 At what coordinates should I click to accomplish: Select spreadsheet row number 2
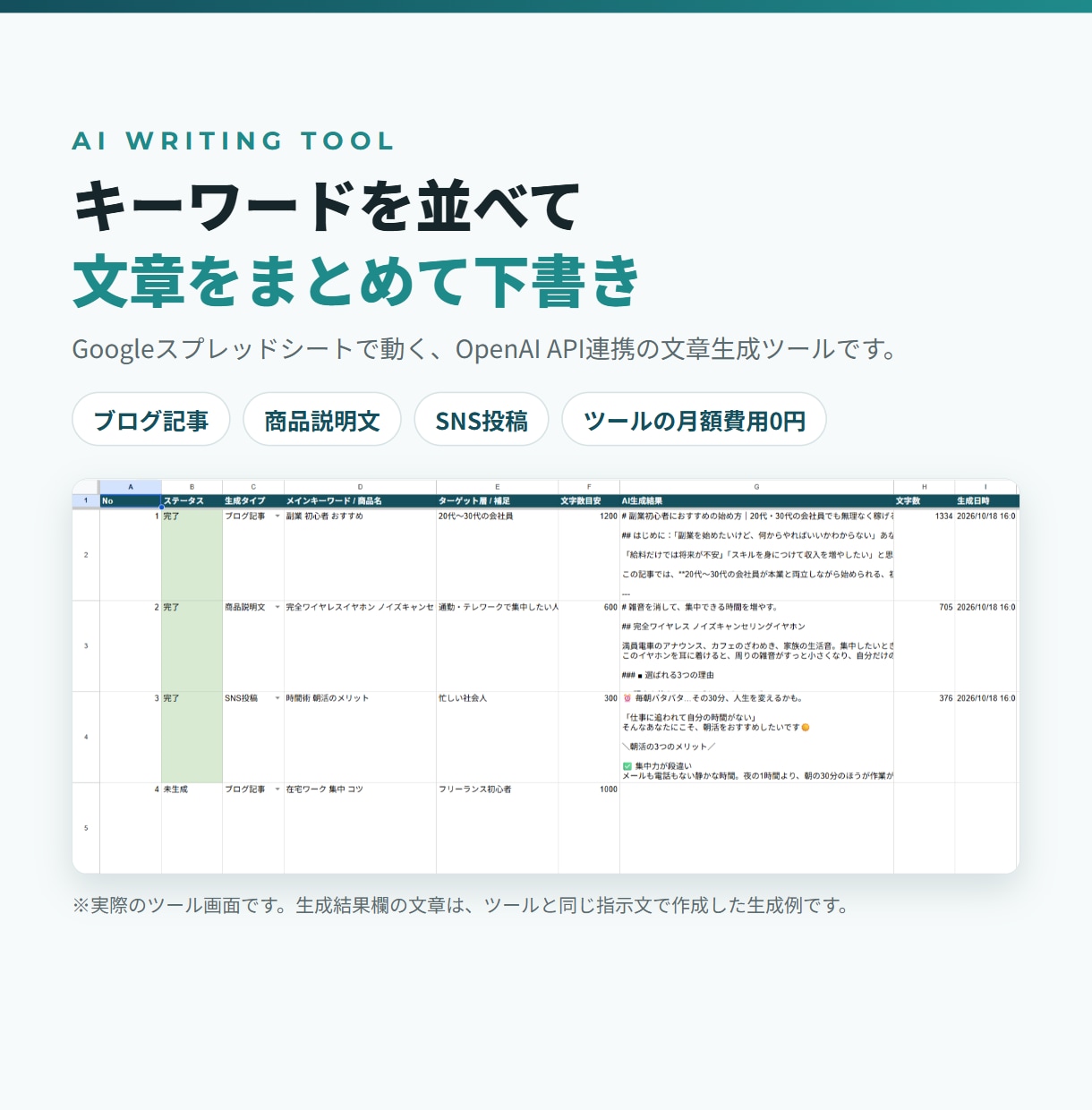coord(86,555)
